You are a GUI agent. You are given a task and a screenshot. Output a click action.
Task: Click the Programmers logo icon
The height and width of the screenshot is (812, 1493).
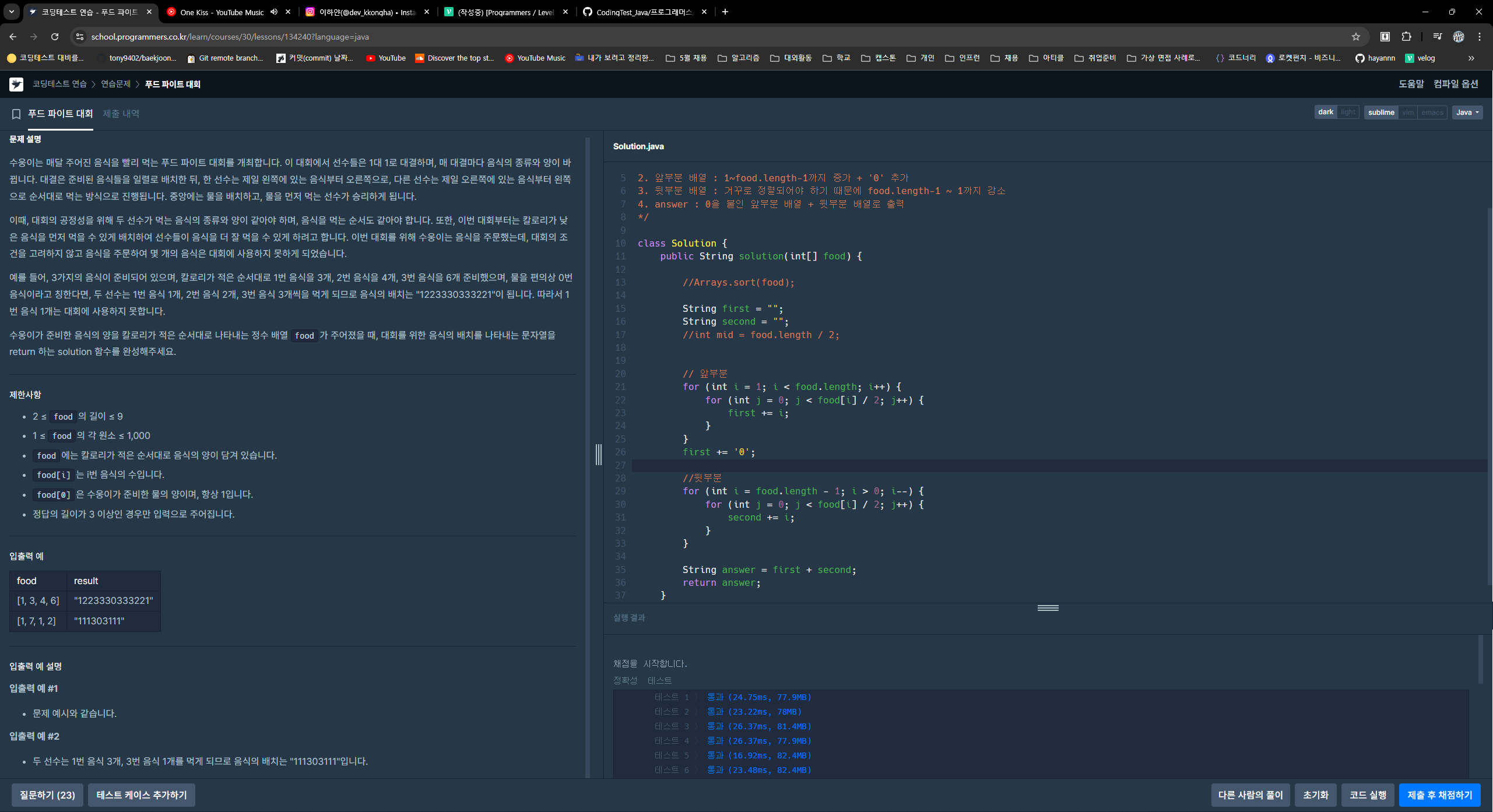[x=16, y=85]
